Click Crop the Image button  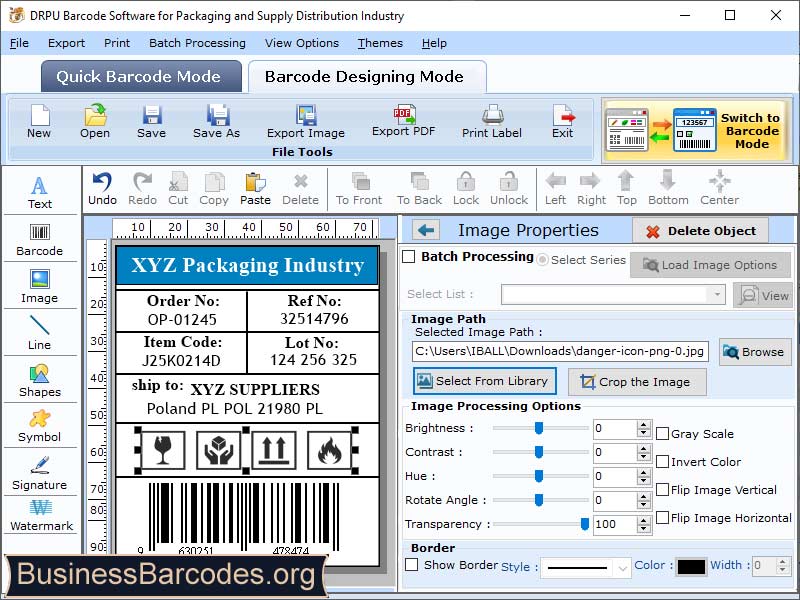point(637,382)
